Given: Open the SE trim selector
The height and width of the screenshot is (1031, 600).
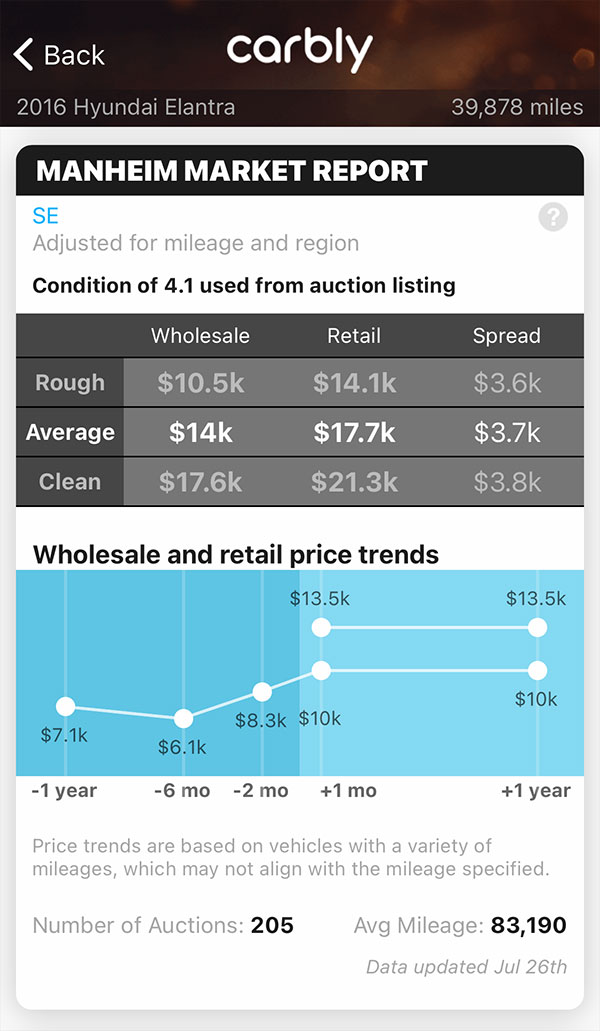Looking at the screenshot, I should [x=44, y=215].
